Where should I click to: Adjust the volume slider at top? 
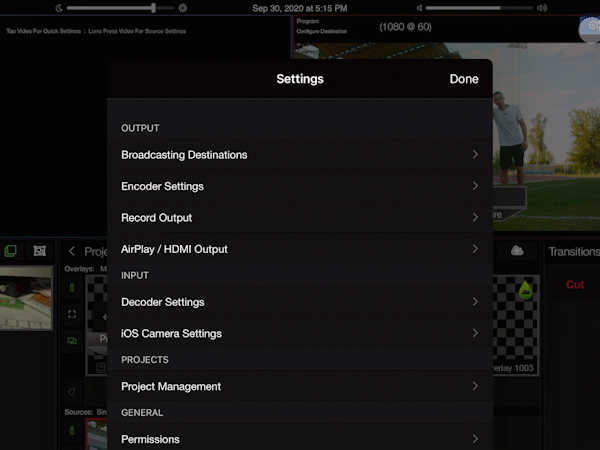point(475,8)
